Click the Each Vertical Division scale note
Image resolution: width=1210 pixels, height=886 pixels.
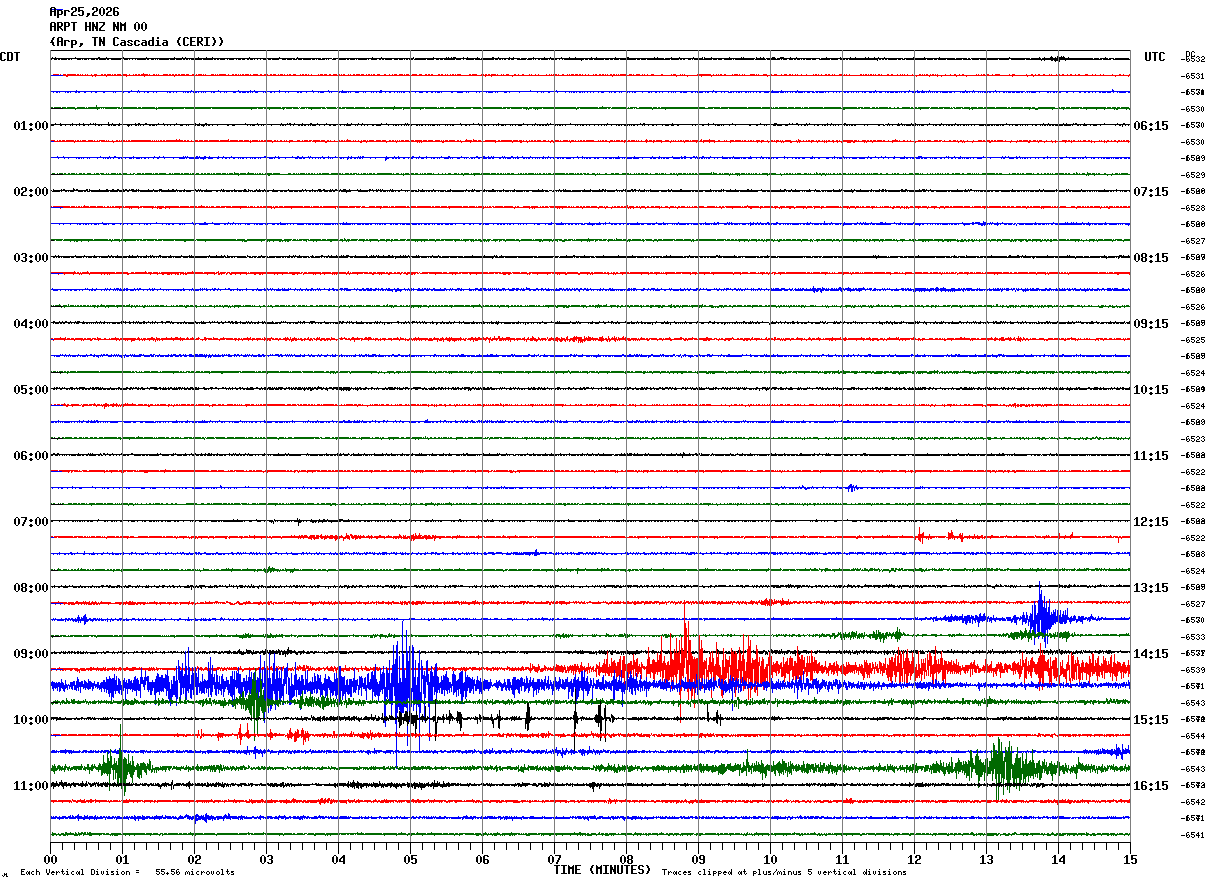[127, 873]
